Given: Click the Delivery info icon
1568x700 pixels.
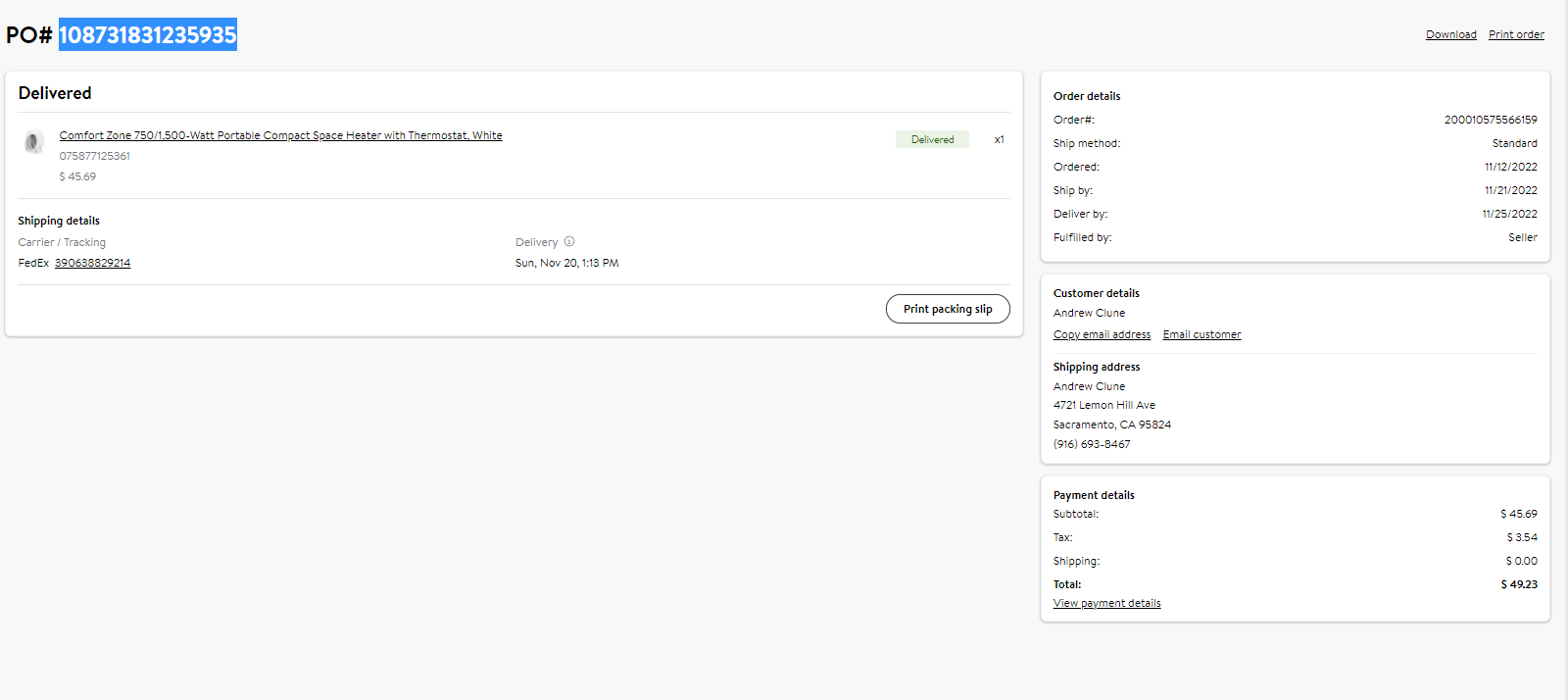Looking at the screenshot, I should click(x=569, y=241).
